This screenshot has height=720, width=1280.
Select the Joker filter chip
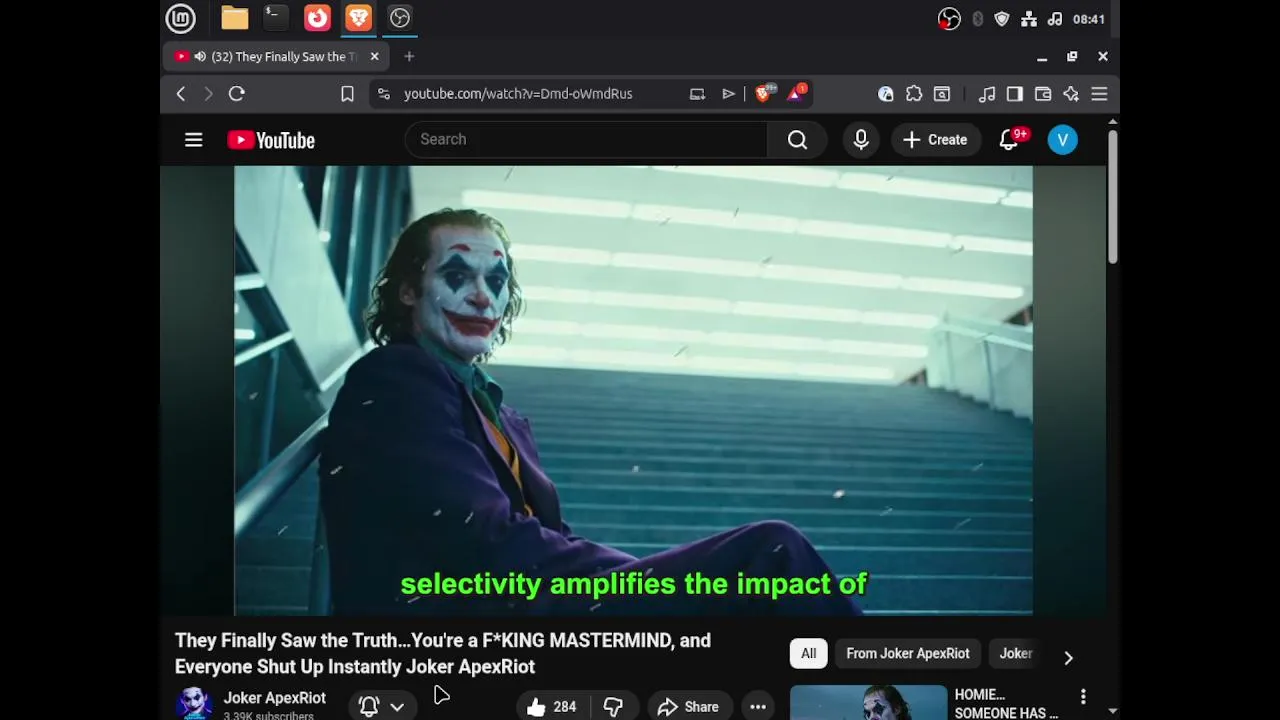tap(1016, 654)
